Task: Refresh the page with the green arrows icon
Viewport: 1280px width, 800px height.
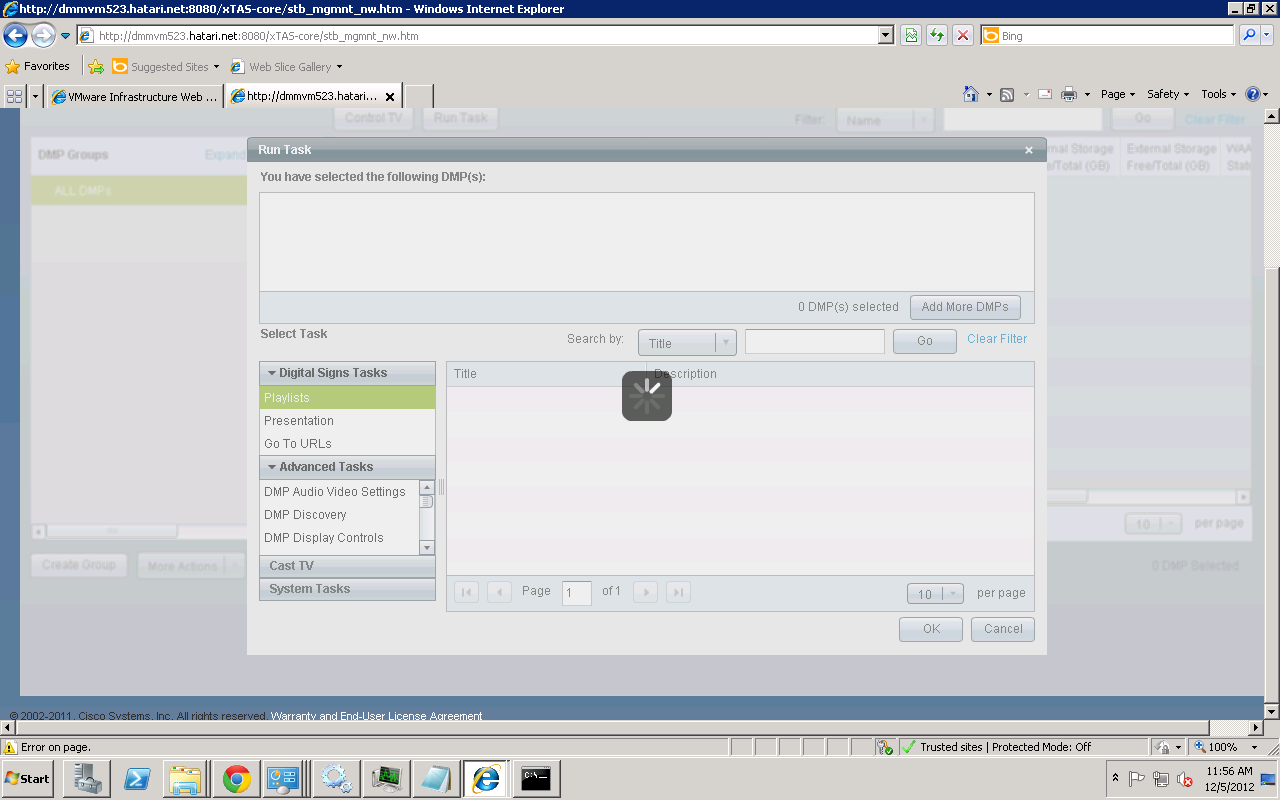Action: point(937,36)
